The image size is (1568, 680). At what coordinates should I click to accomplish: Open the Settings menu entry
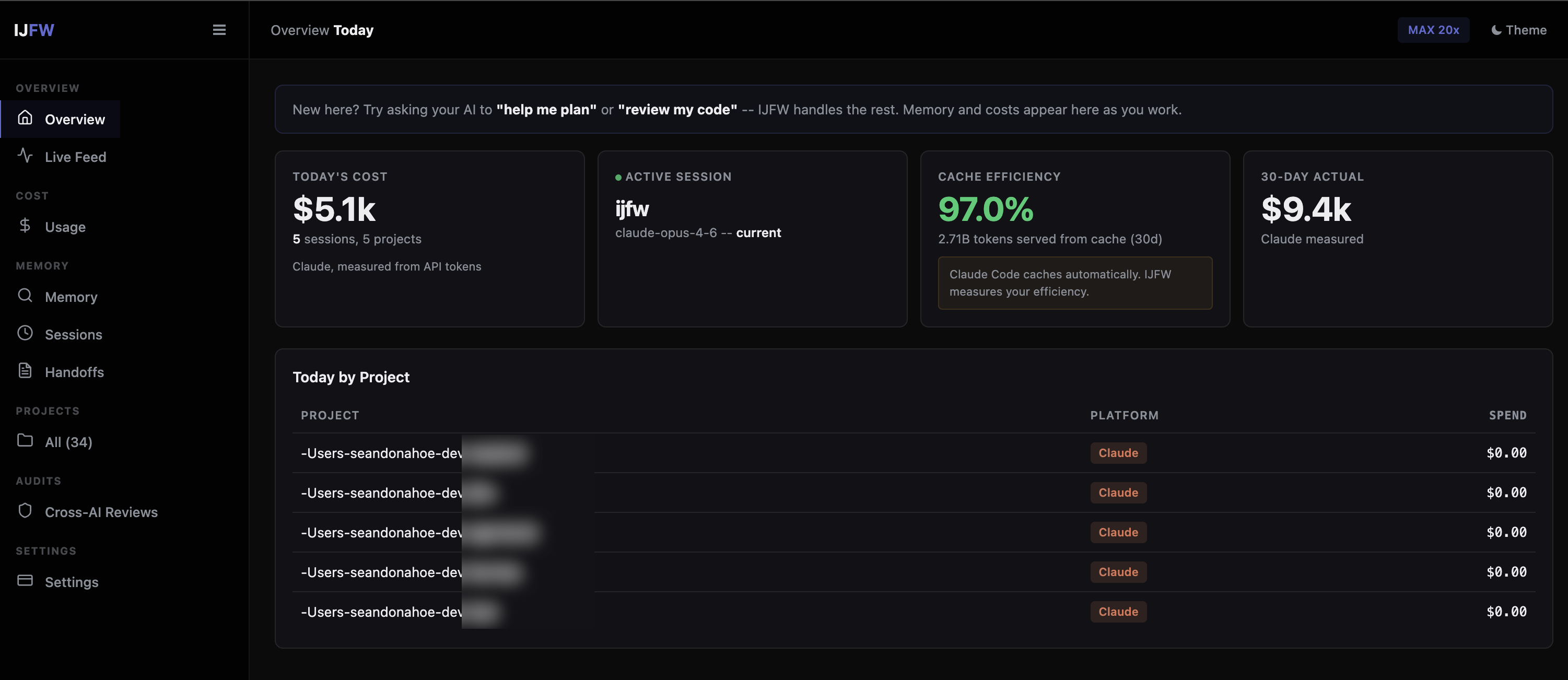coord(71,581)
